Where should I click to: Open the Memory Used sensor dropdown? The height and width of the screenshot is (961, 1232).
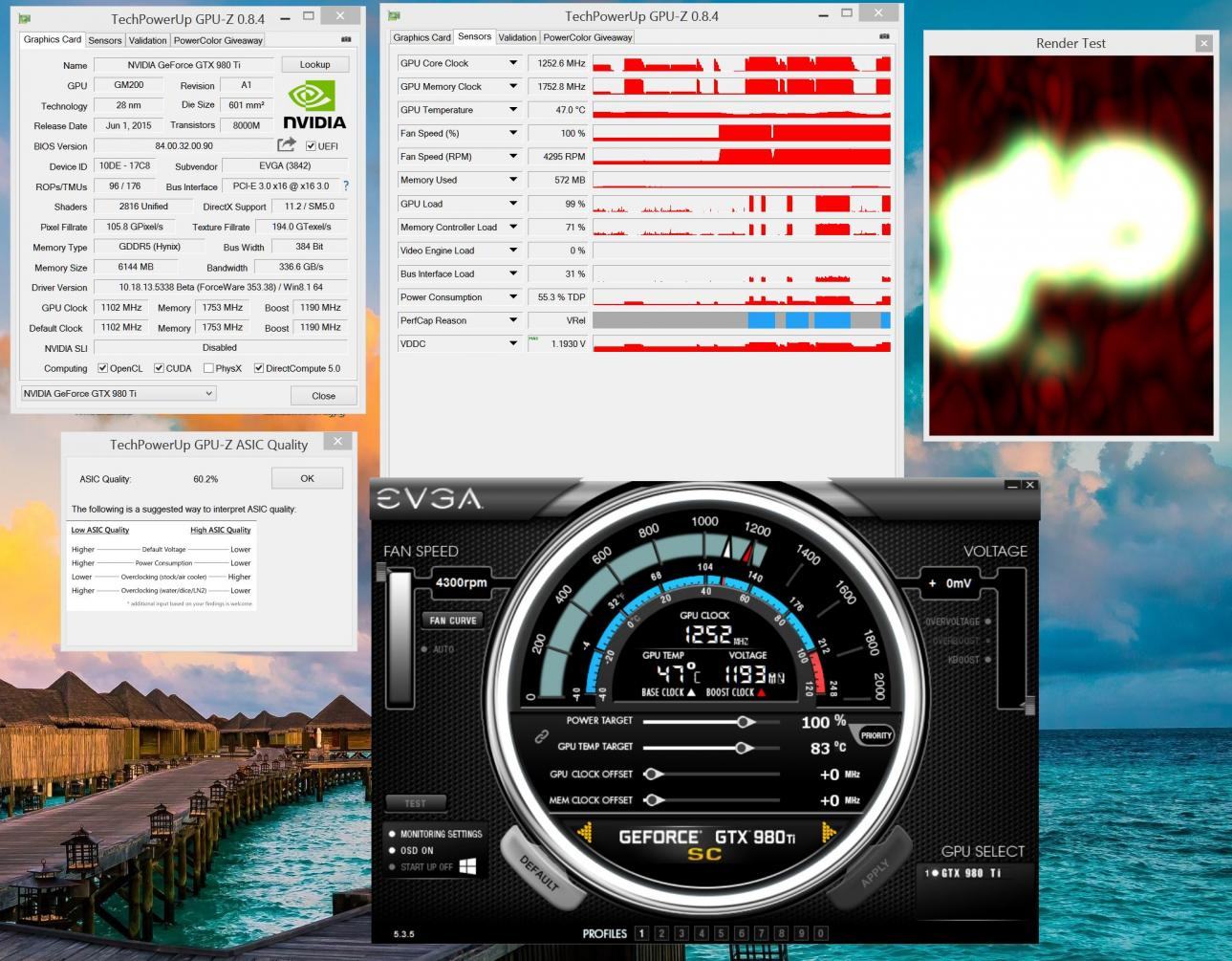(513, 180)
